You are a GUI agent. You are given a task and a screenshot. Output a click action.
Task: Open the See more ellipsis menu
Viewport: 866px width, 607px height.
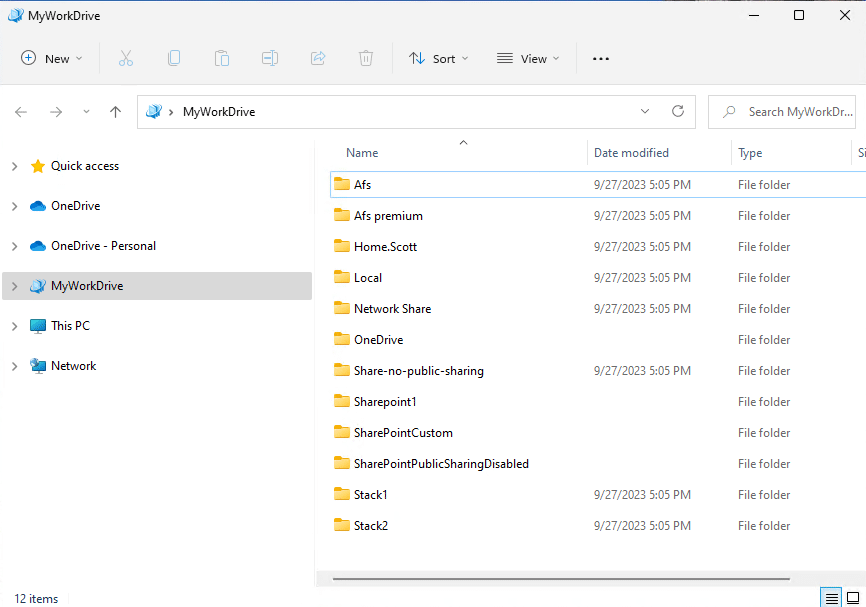[x=601, y=59]
